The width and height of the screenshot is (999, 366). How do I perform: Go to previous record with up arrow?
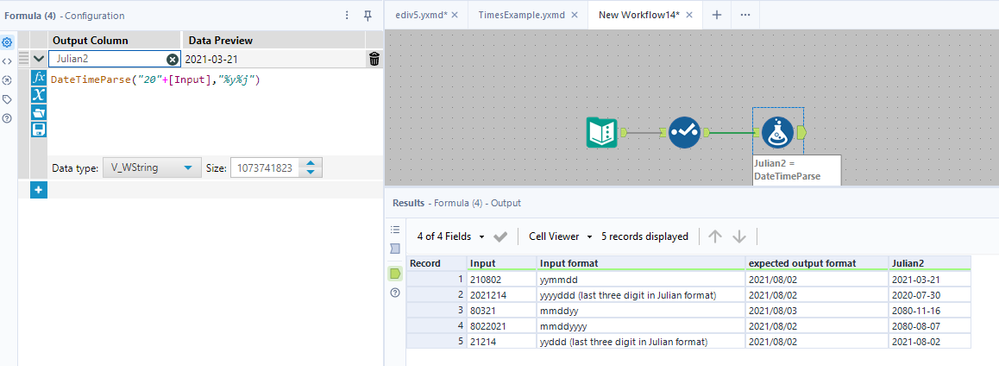715,237
